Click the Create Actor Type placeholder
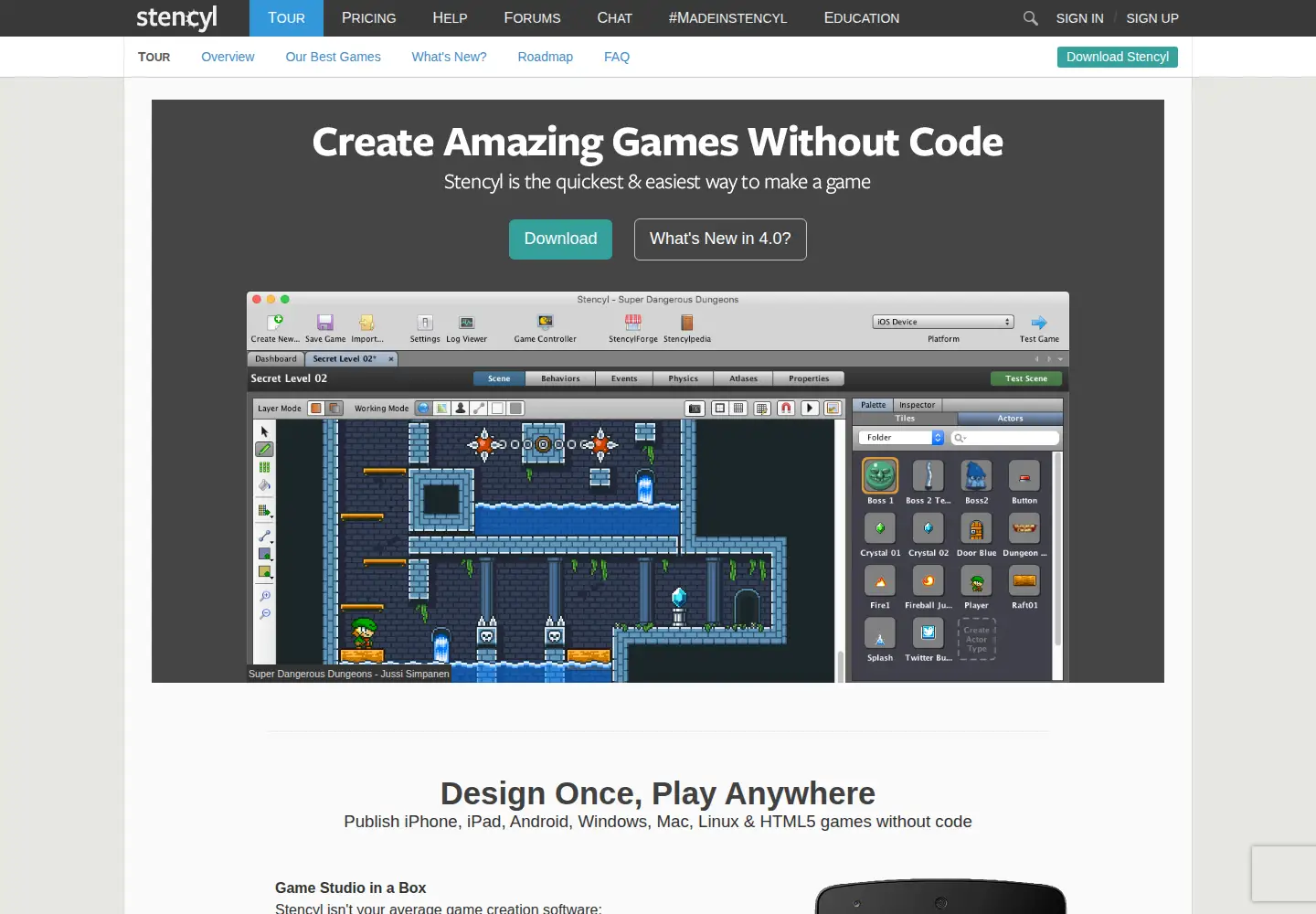Viewport: 1316px width, 914px height. (976, 639)
